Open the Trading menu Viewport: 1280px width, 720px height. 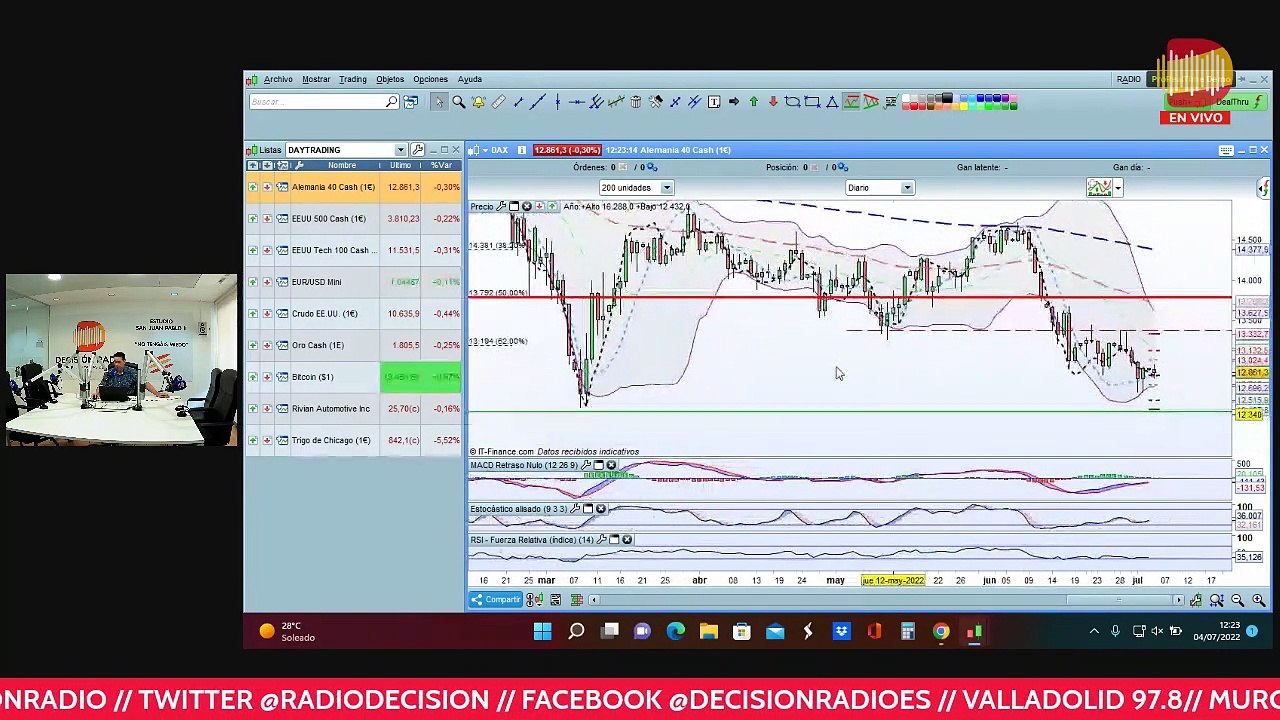(352, 79)
